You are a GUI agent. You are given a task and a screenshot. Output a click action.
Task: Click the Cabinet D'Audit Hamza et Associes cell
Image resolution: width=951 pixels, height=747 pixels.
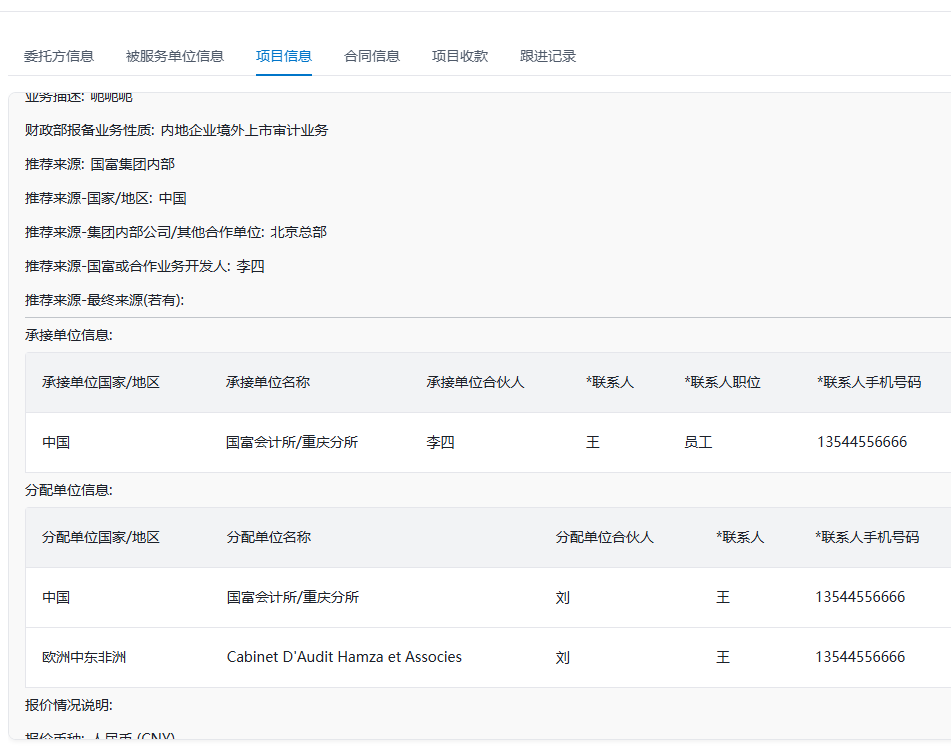pos(344,657)
